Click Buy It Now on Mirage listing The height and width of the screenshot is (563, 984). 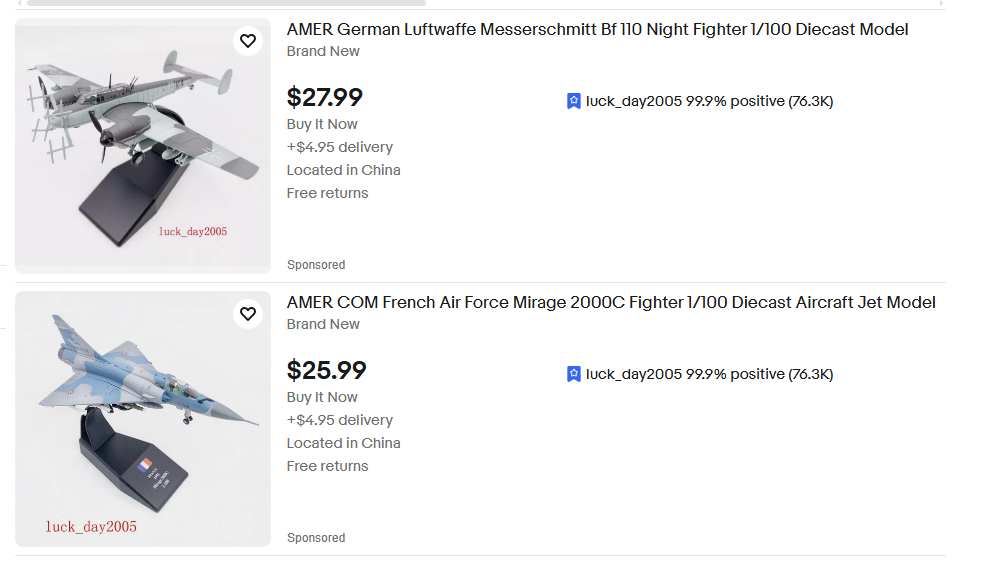click(x=322, y=397)
